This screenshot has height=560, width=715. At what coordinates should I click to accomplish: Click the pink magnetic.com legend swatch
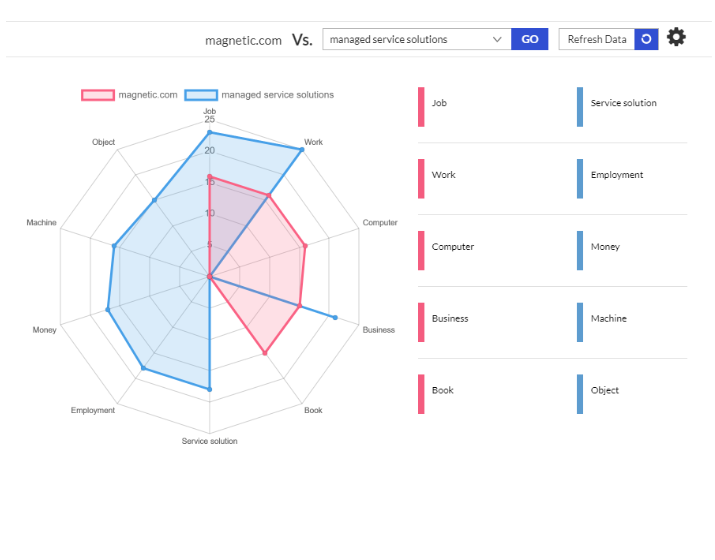[98, 95]
